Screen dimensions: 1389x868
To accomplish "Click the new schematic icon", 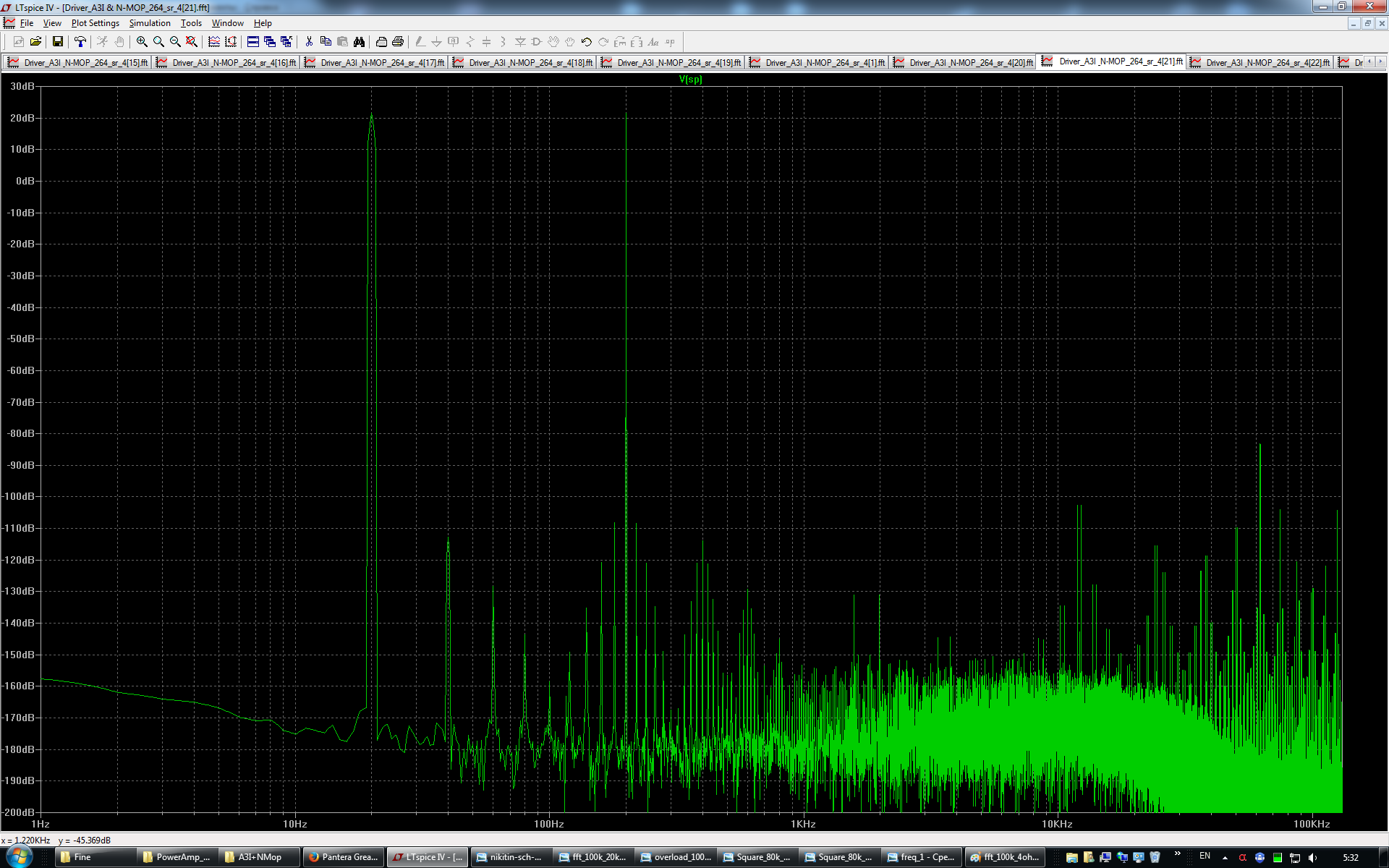I will pyautogui.click(x=19, y=42).
